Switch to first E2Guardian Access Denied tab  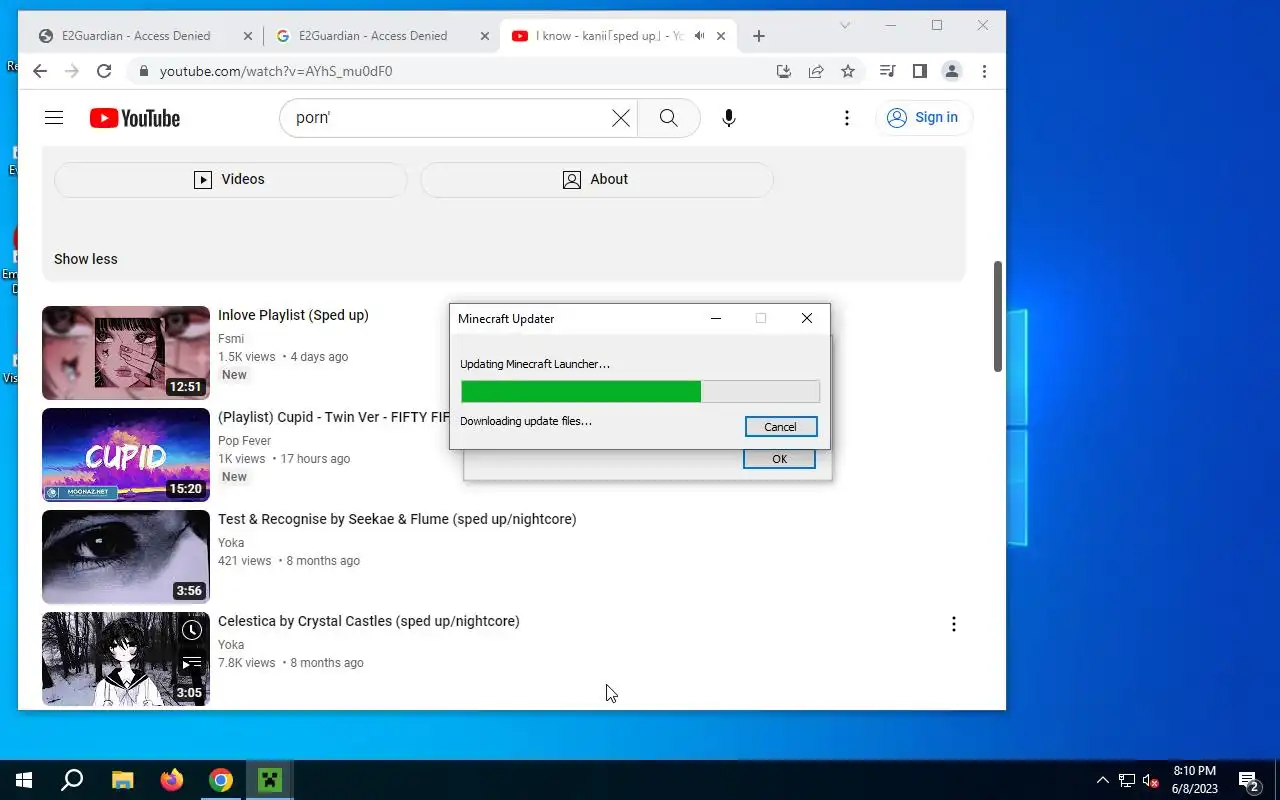pyautogui.click(x=136, y=36)
